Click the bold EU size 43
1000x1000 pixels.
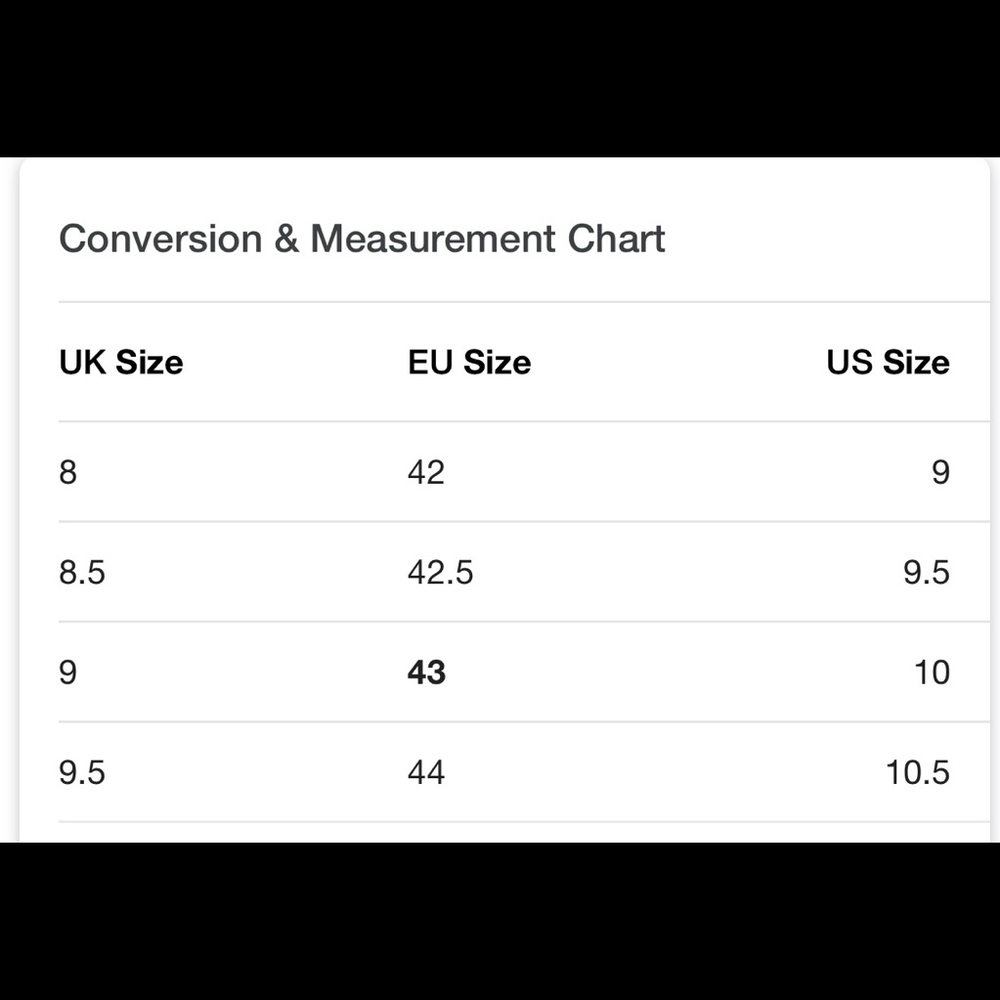[x=427, y=673]
